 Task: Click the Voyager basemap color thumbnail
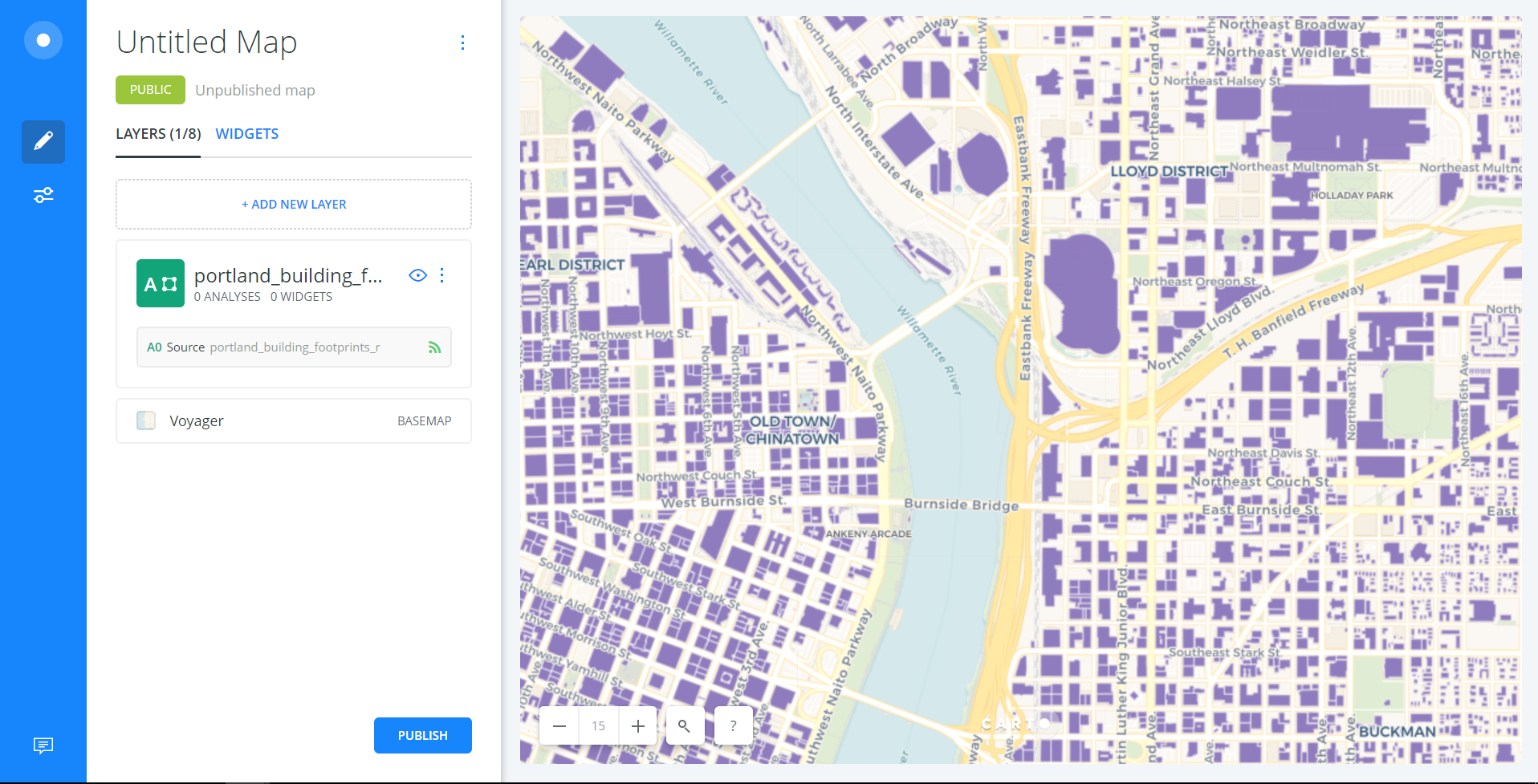tap(146, 420)
